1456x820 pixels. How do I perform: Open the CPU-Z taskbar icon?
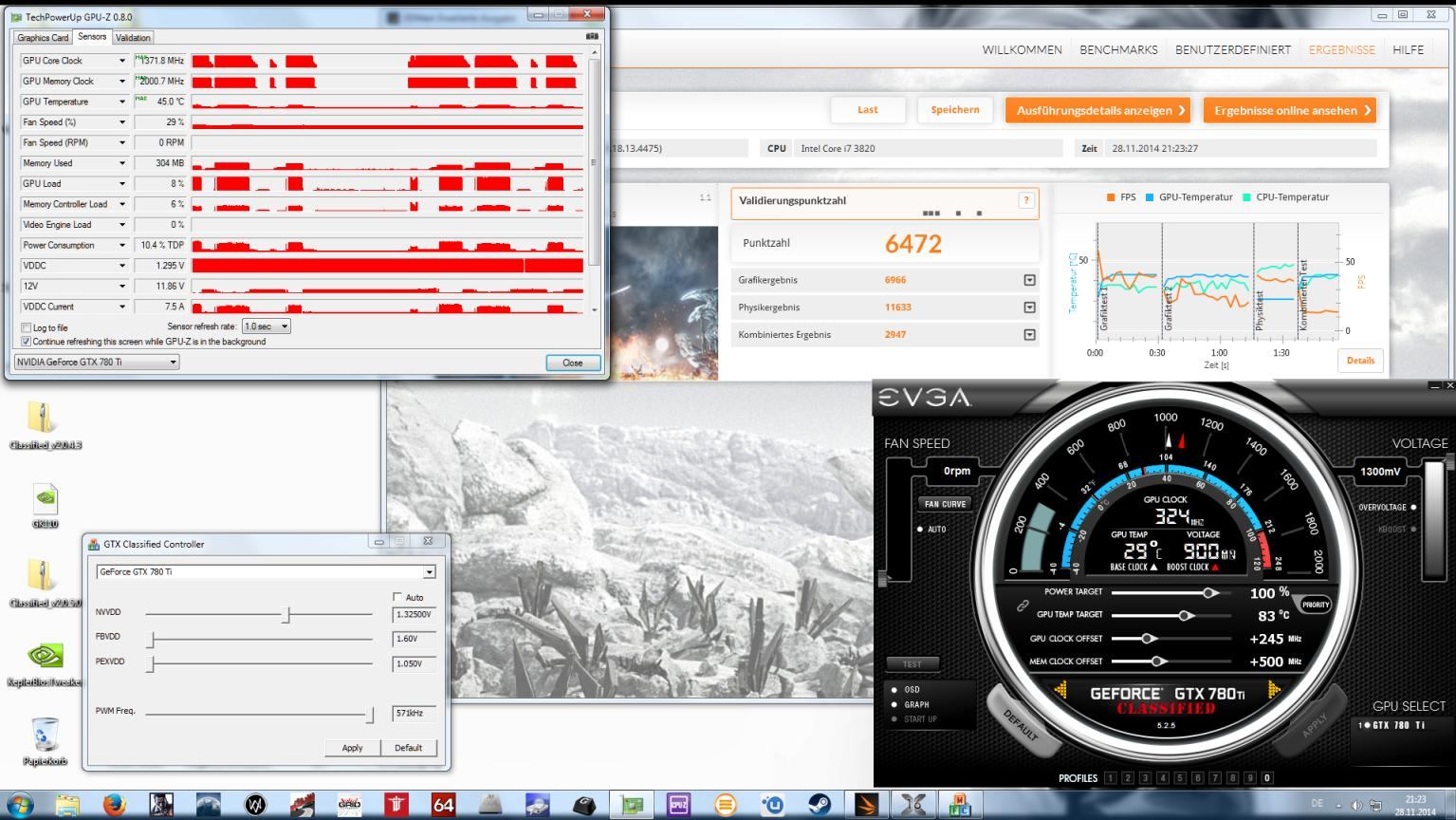click(x=678, y=805)
